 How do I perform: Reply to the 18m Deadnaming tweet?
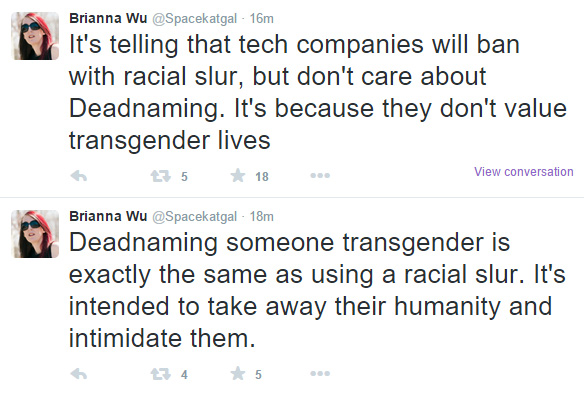point(79,374)
